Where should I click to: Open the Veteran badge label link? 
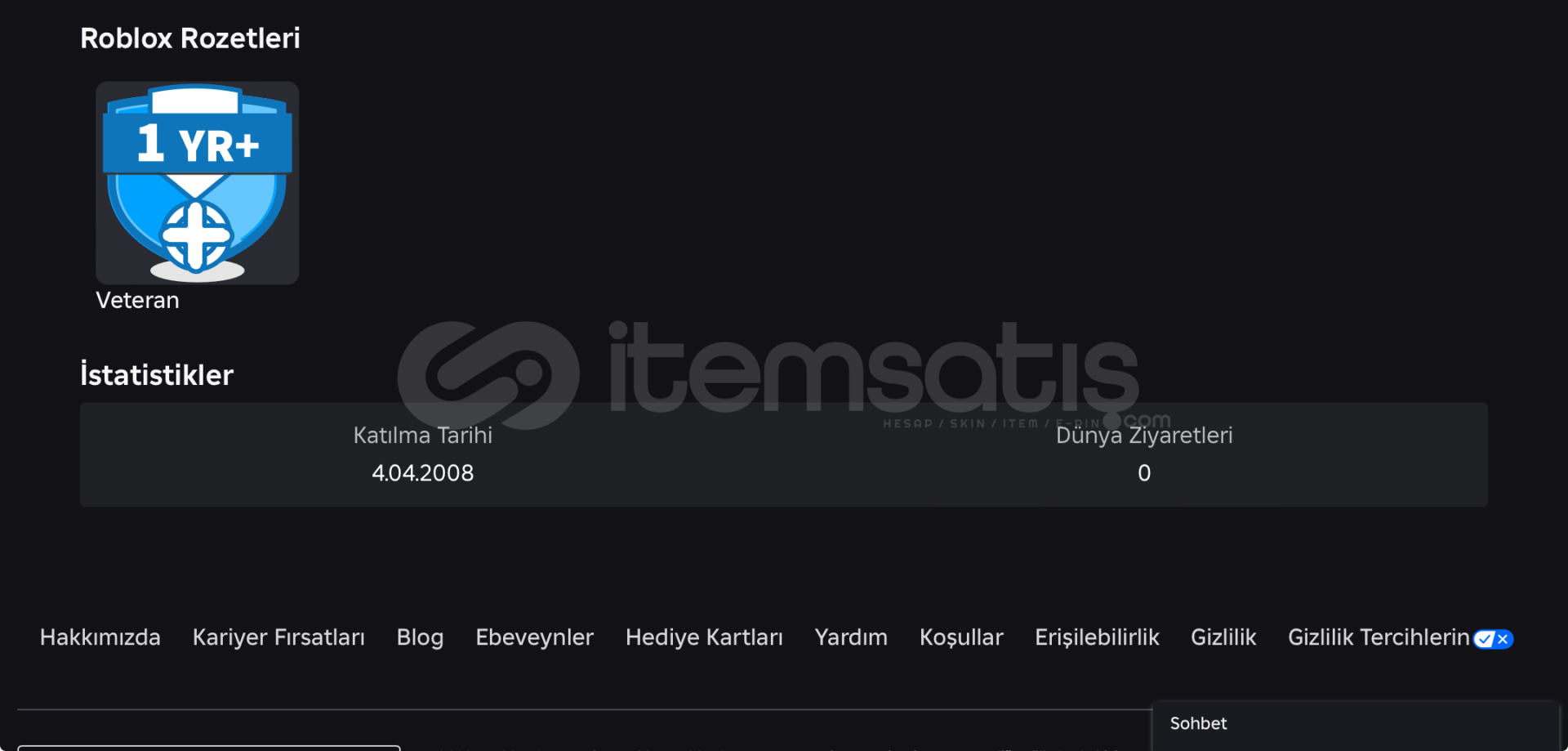[137, 301]
